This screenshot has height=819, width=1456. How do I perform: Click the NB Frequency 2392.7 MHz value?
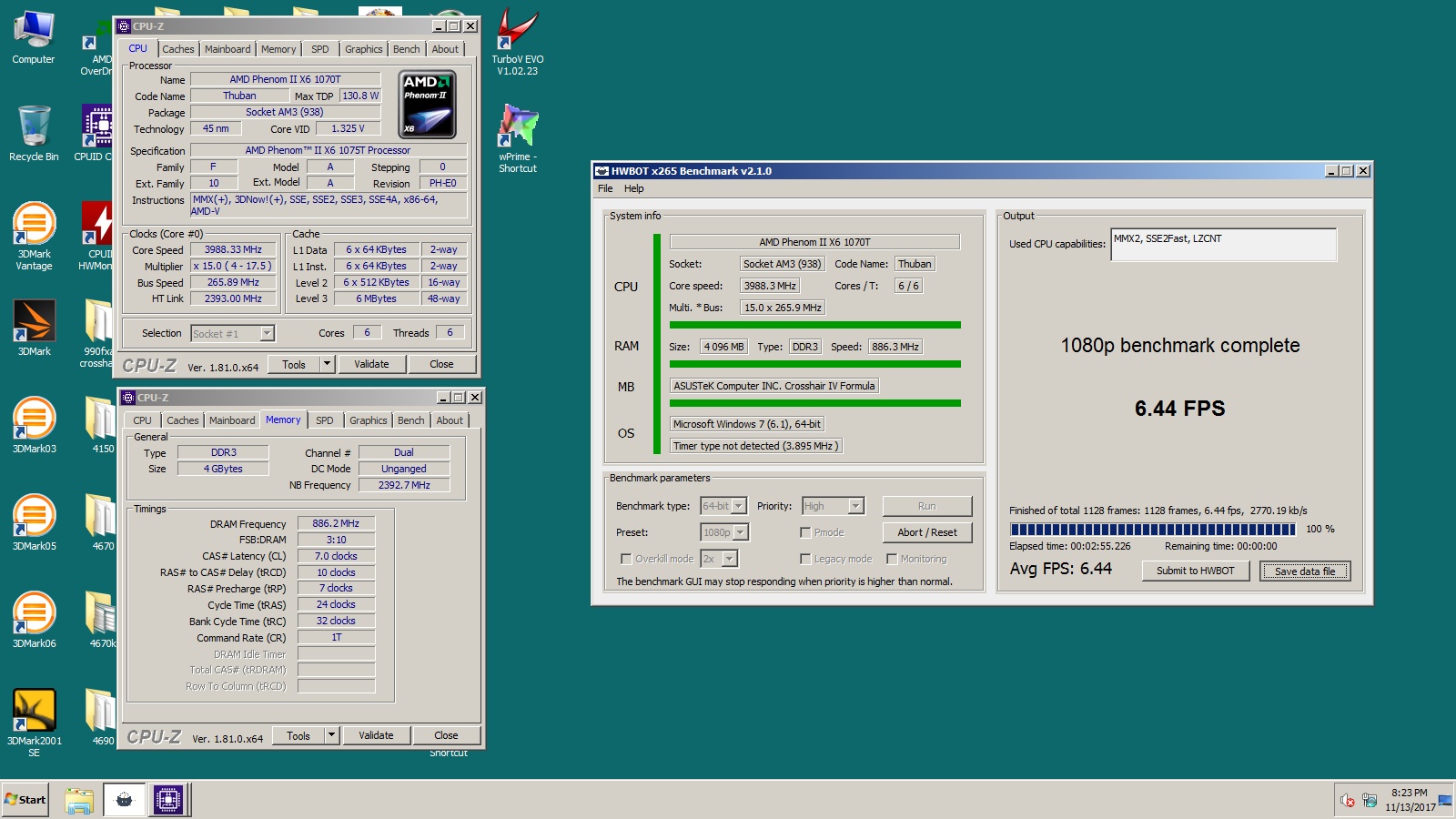click(x=404, y=485)
